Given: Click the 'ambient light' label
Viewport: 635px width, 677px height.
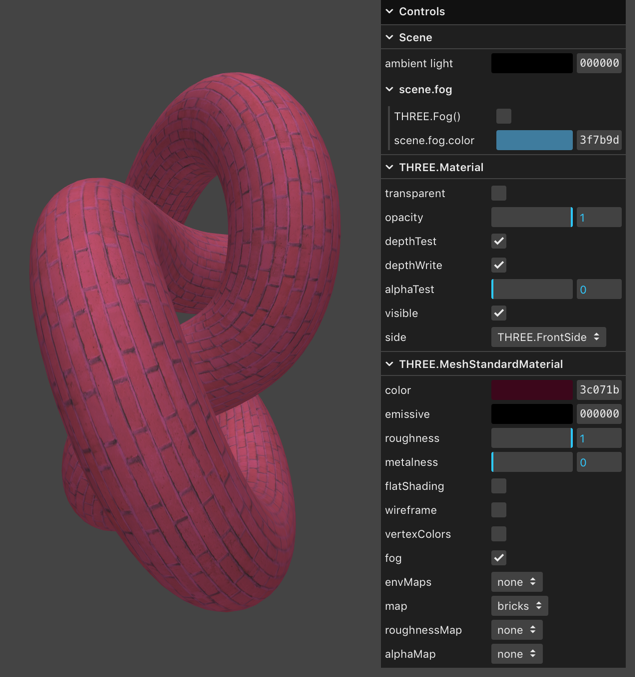Looking at the screenshot, I should 419,63.
